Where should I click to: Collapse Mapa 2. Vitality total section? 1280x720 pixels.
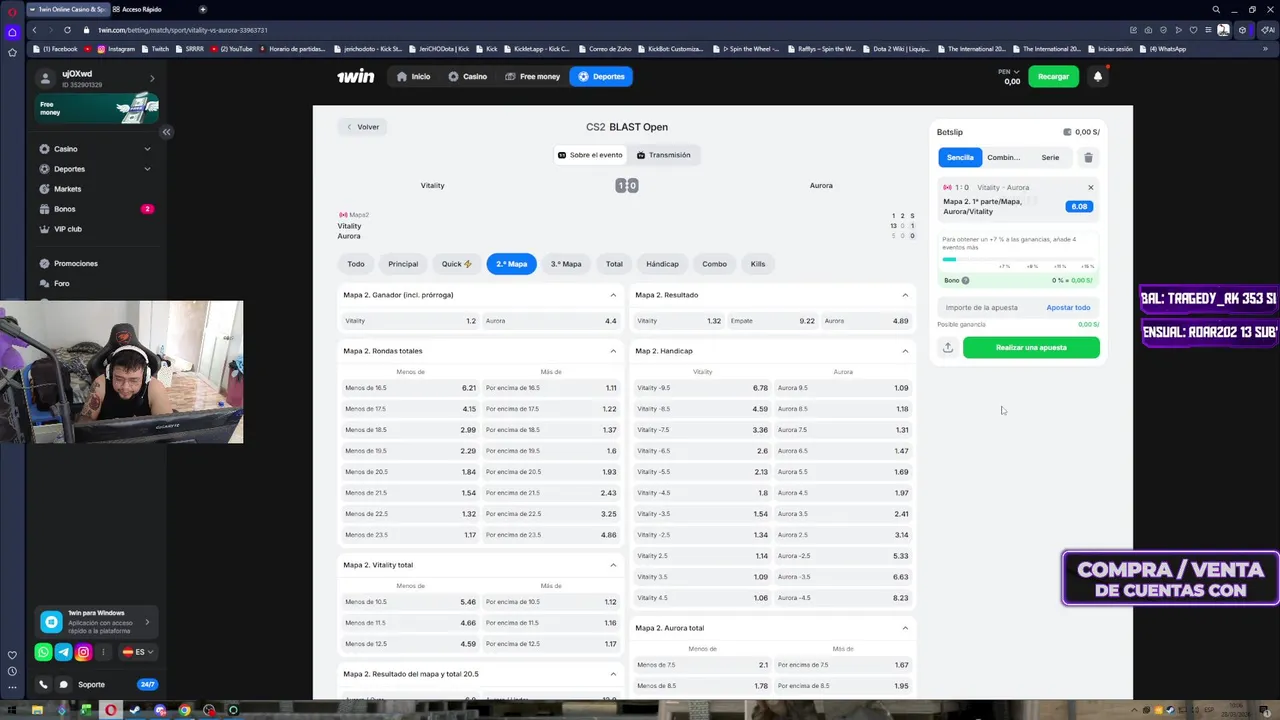[613, 565]
